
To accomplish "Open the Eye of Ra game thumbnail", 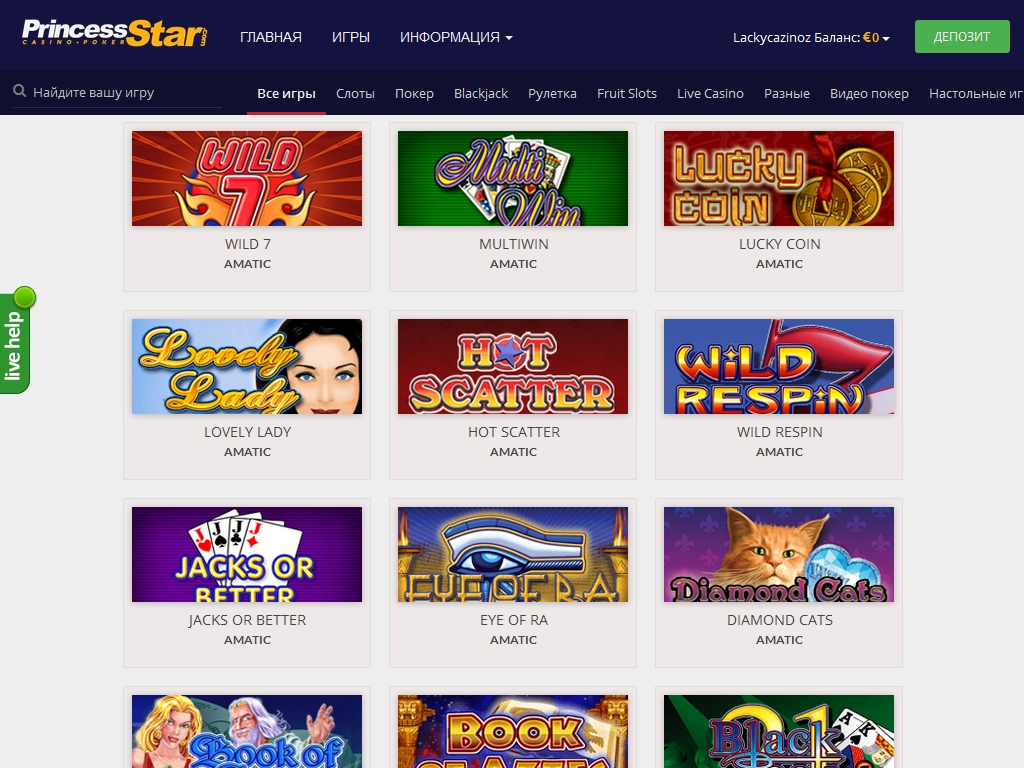I will pos(513,554).
